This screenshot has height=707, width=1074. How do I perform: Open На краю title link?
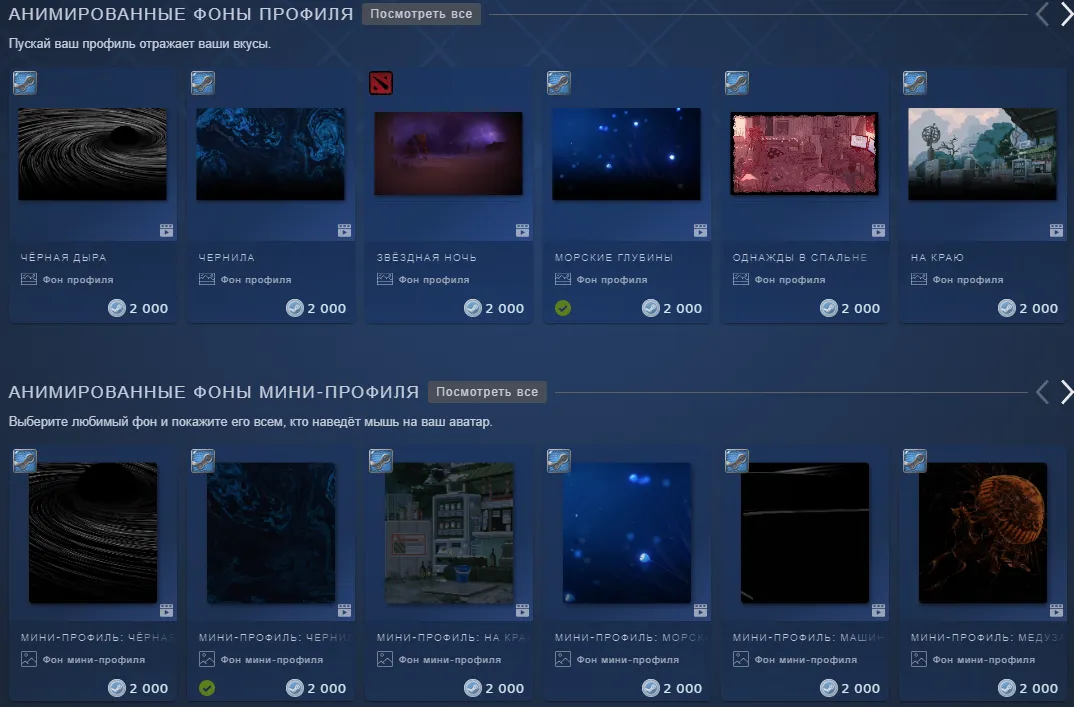tap(937, 258)
